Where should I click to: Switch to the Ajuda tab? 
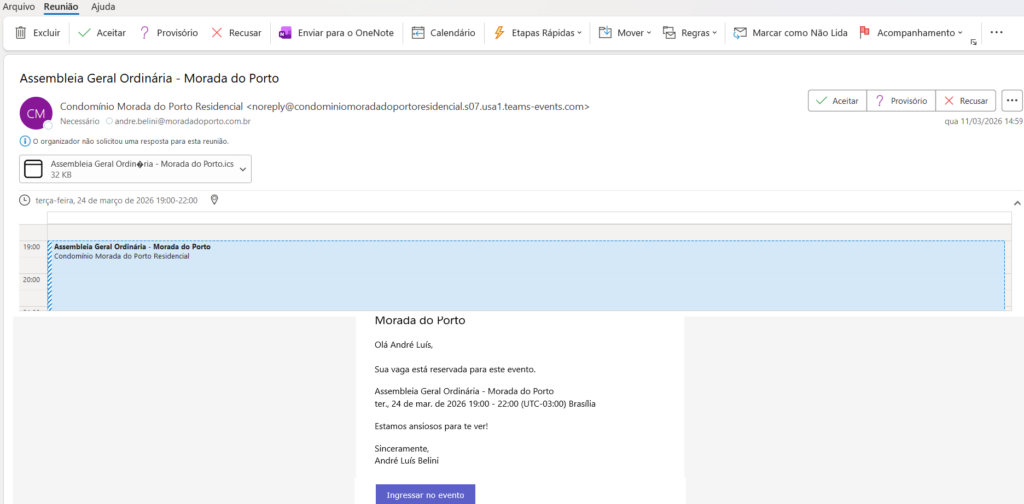(x=103, y=6)
